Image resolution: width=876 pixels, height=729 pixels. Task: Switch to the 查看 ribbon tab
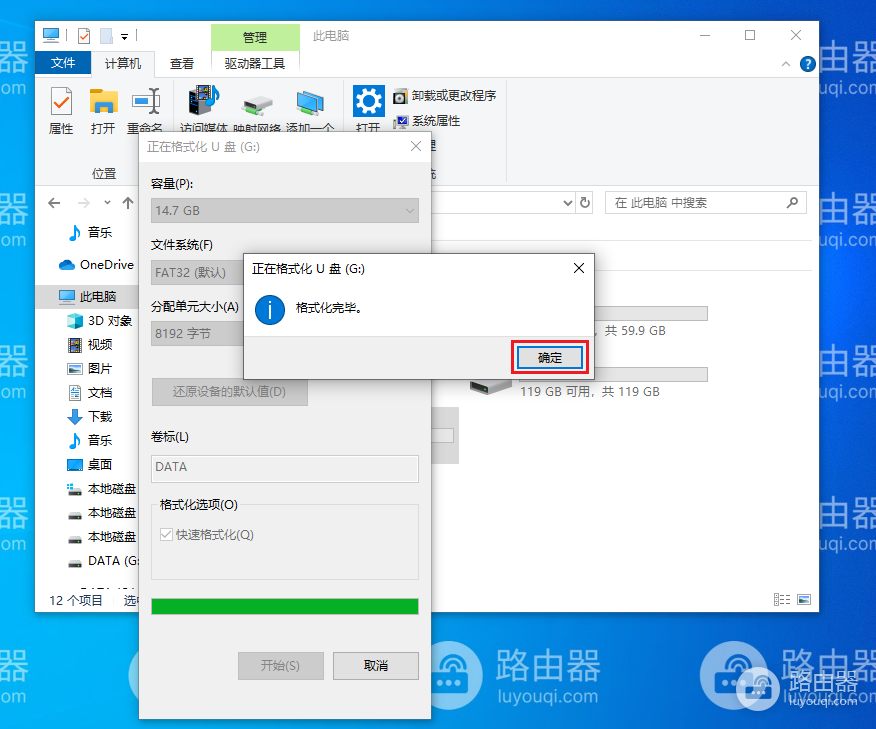(x=182, y=63)
